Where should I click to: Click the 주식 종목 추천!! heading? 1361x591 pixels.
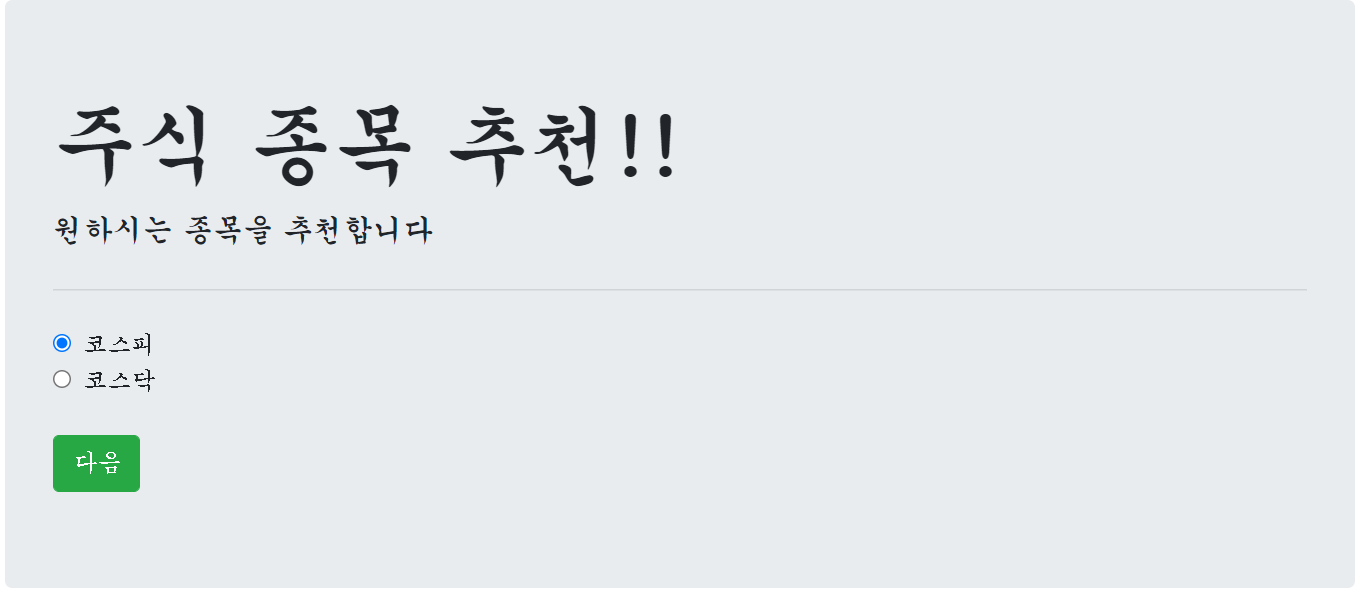[x=367, y=145]
